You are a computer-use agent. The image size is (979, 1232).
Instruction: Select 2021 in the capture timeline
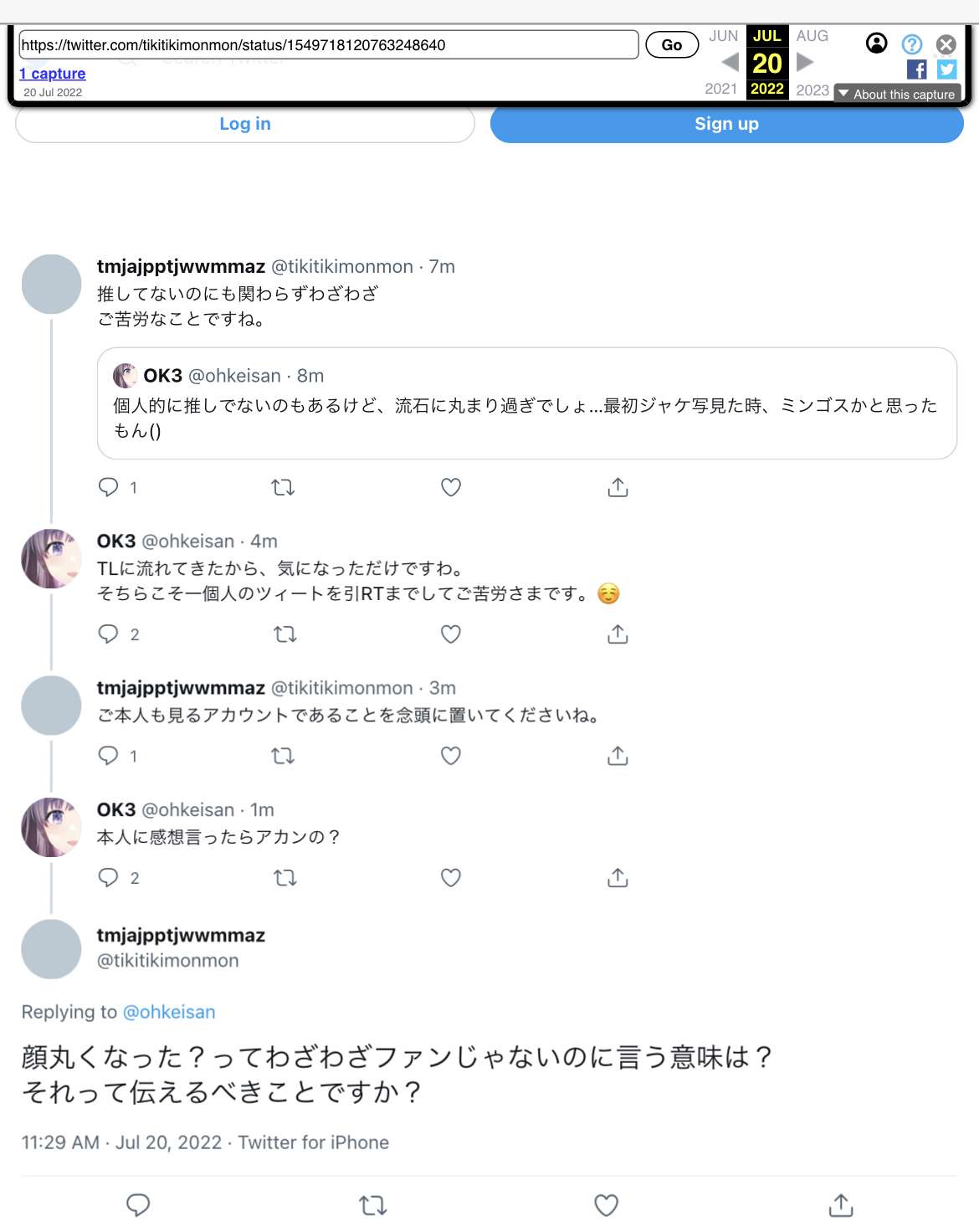[x=720, y=89]
